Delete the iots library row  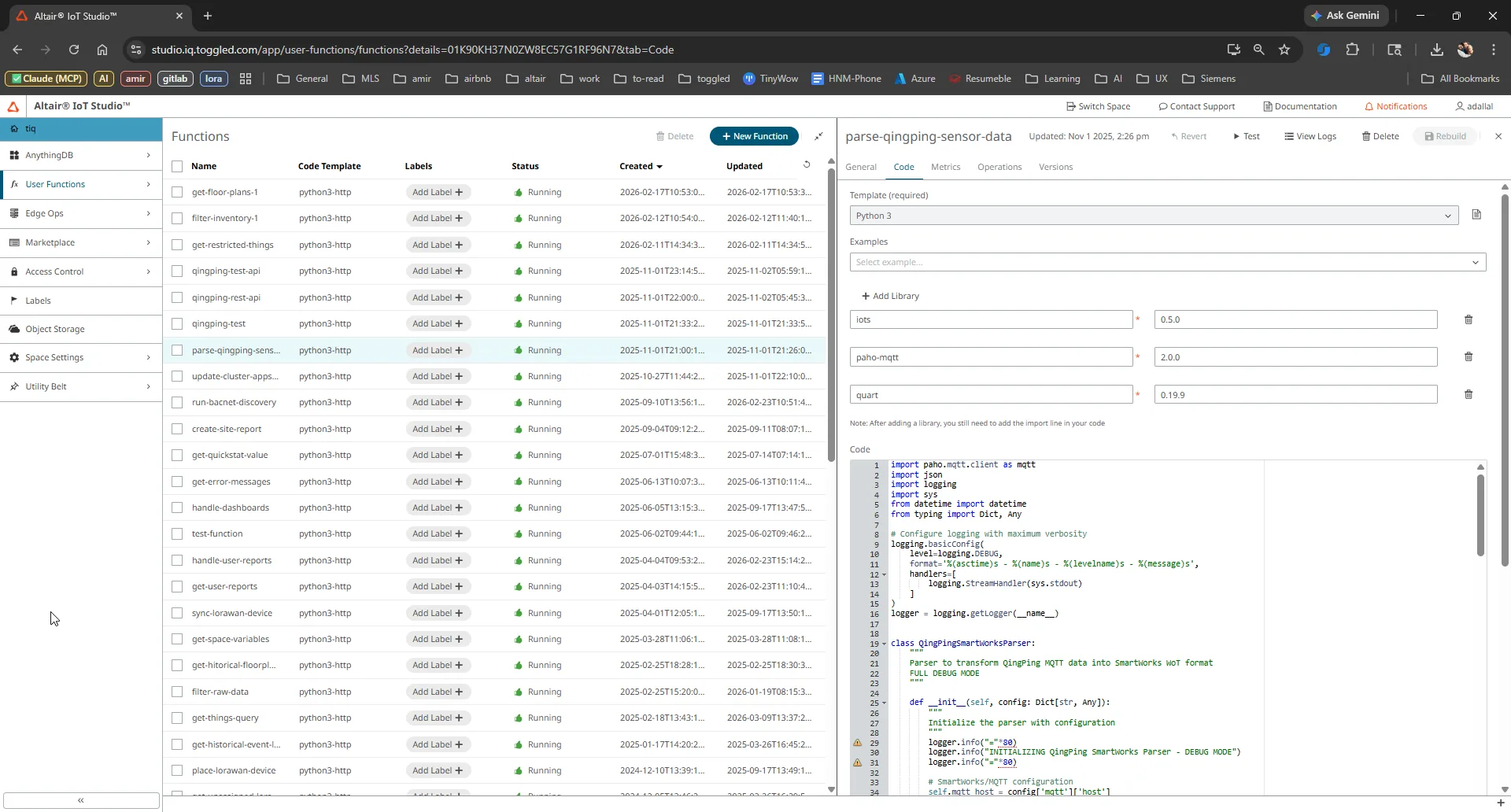(x=1468, y=319)
